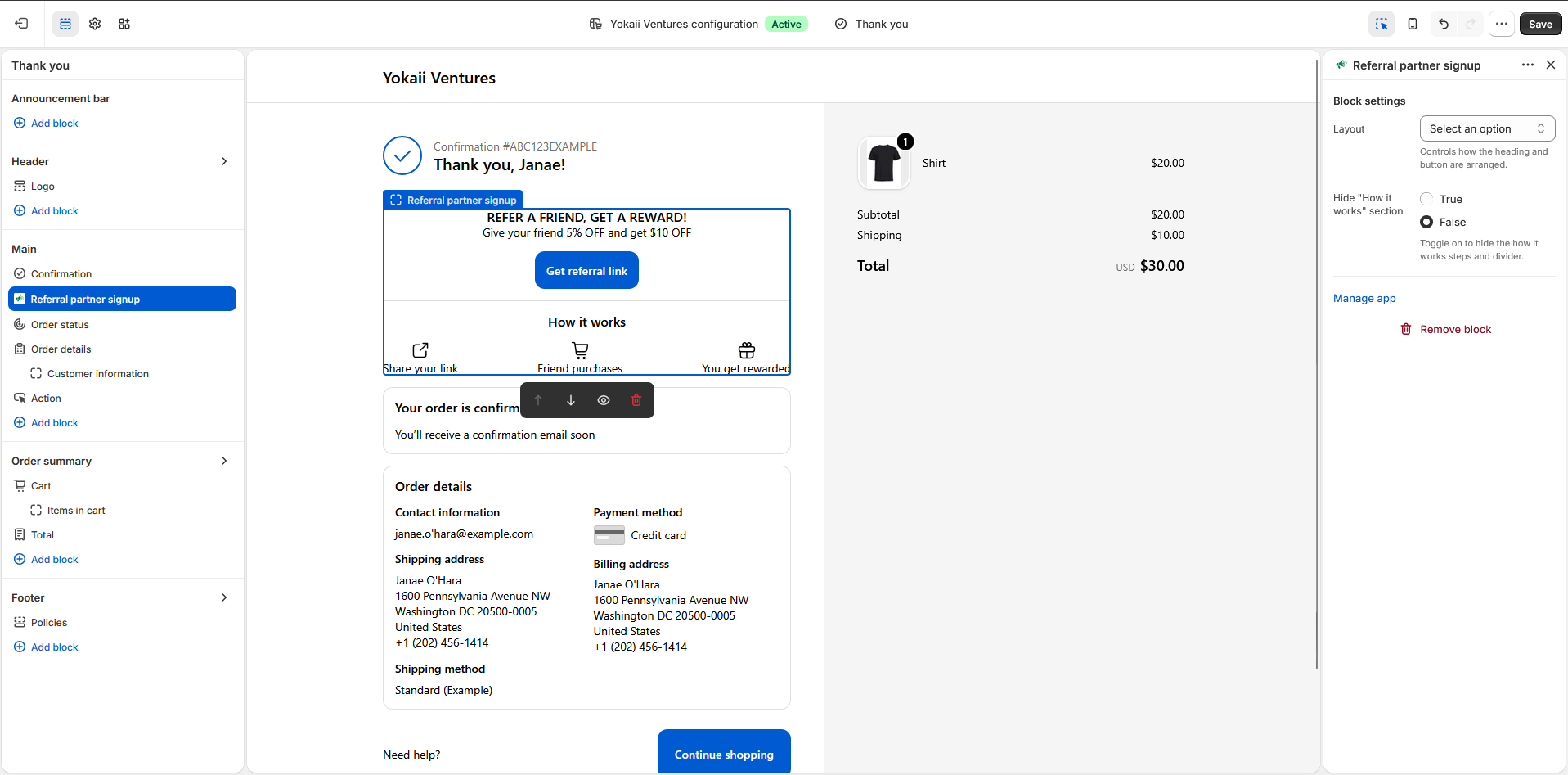The image size is (1568, 775).
Task: Click the Shirt product thumbnail
Action: pos(884,163)
